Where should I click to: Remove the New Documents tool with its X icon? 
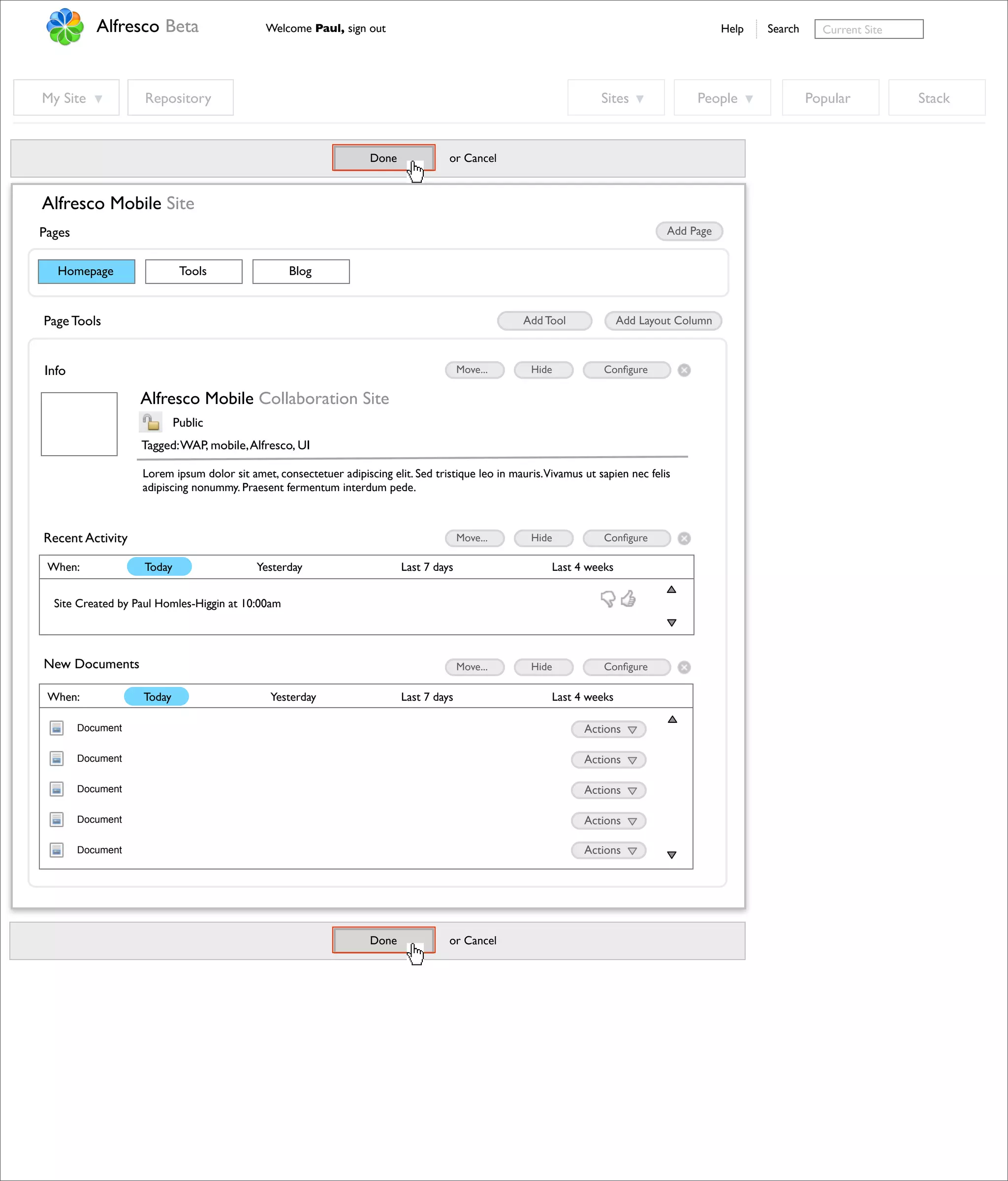684,667
